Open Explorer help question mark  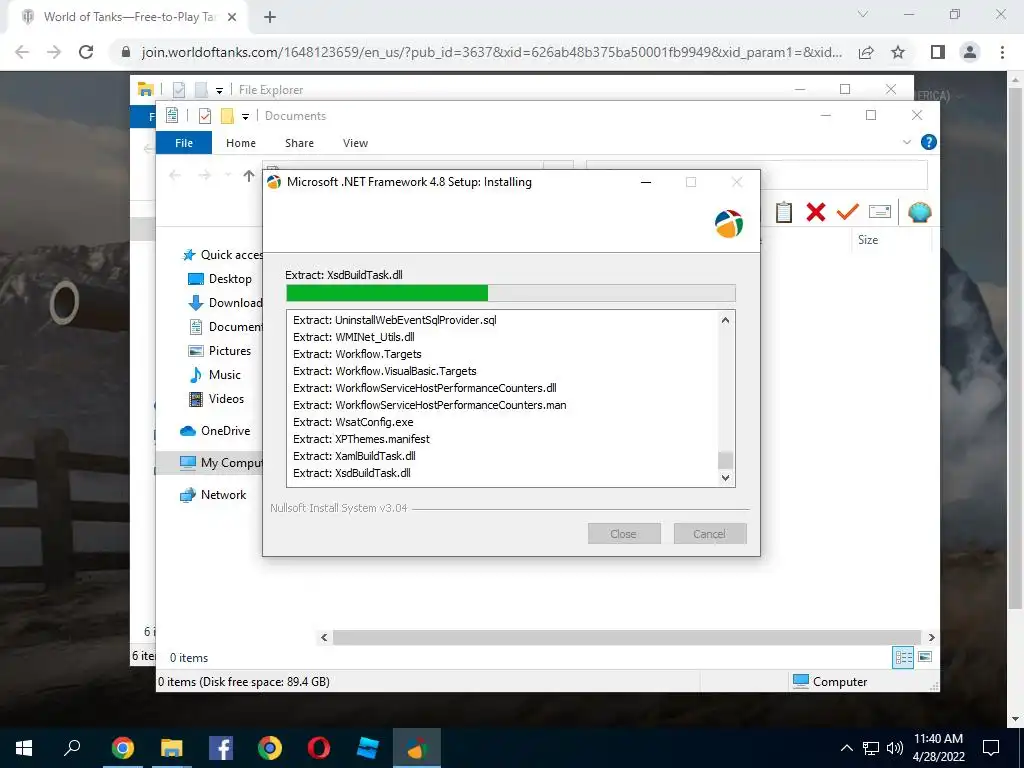[x=928, y=142]
